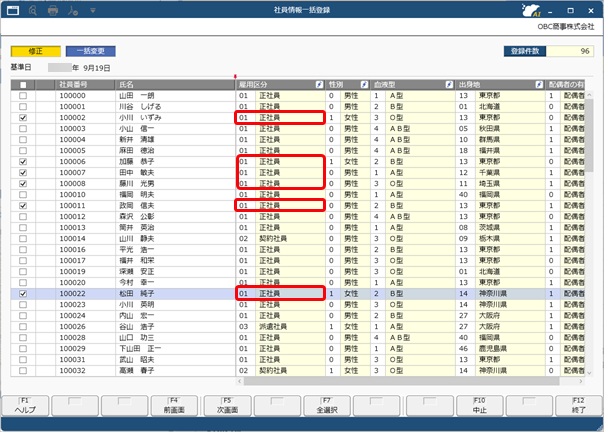Click the 茨城県 cell for 100013
The height and width of the screenshot is (432, 604).
[510, 228]
